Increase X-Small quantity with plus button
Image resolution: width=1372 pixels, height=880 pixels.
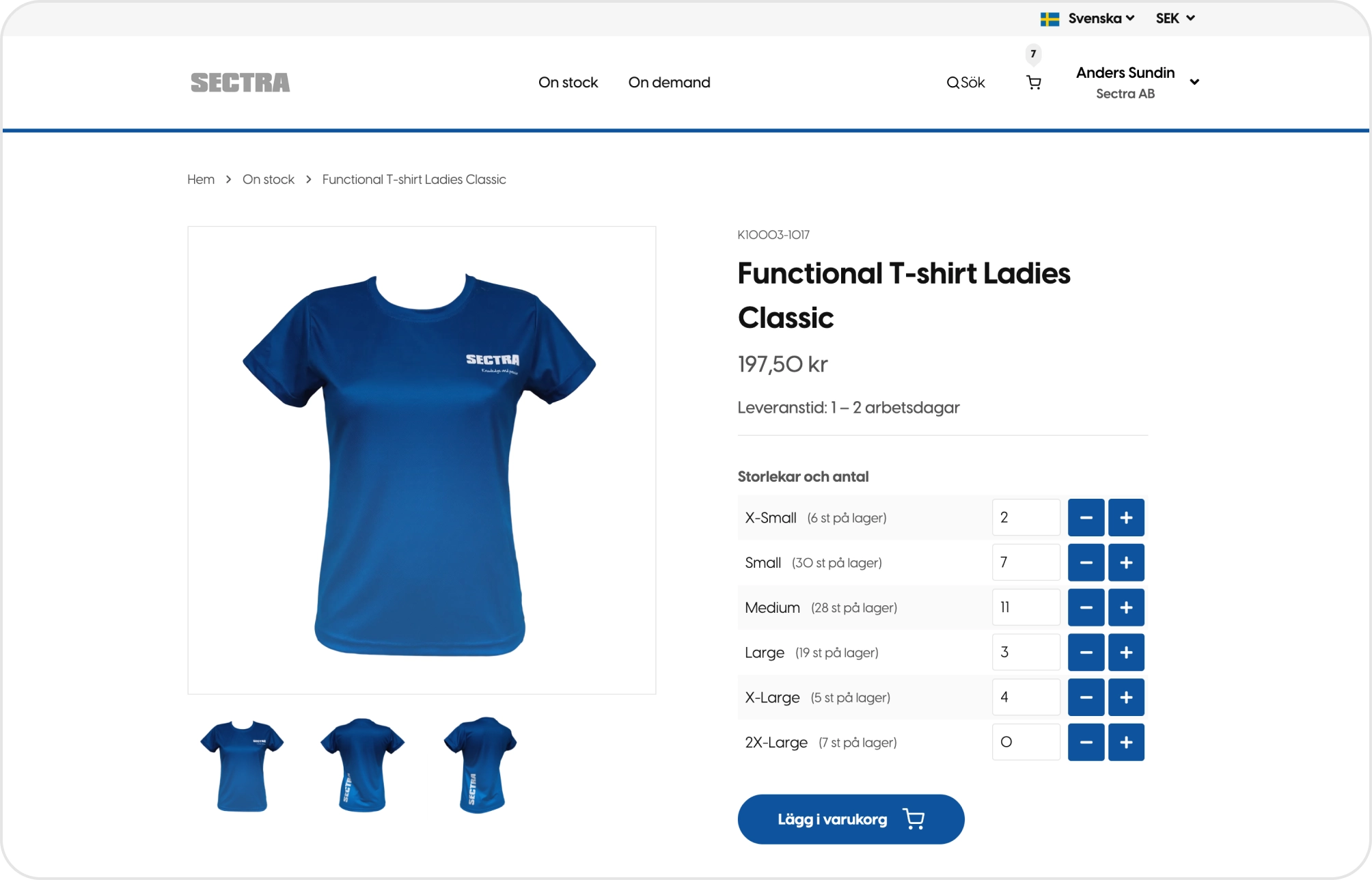1126,517
